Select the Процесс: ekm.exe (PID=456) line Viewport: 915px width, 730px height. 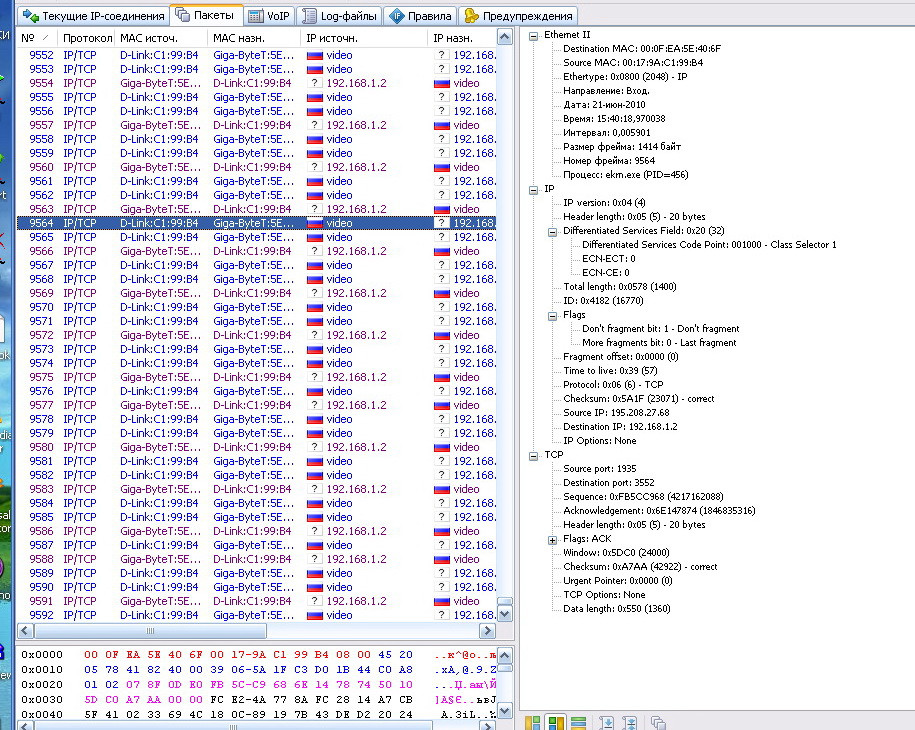pos(626,175)
